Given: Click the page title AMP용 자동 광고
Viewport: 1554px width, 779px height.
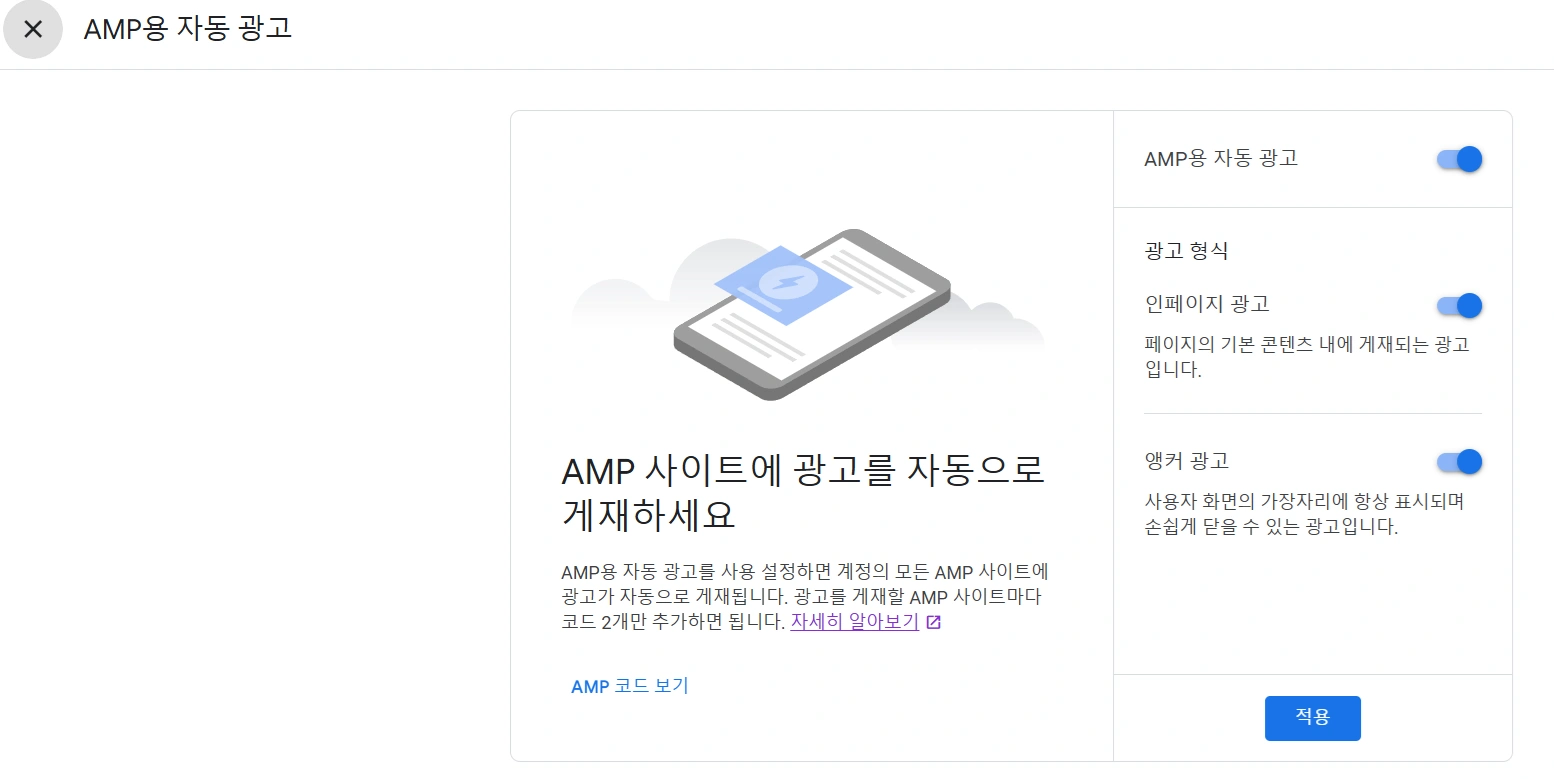Looking at the screenshot, I should 187,28.
